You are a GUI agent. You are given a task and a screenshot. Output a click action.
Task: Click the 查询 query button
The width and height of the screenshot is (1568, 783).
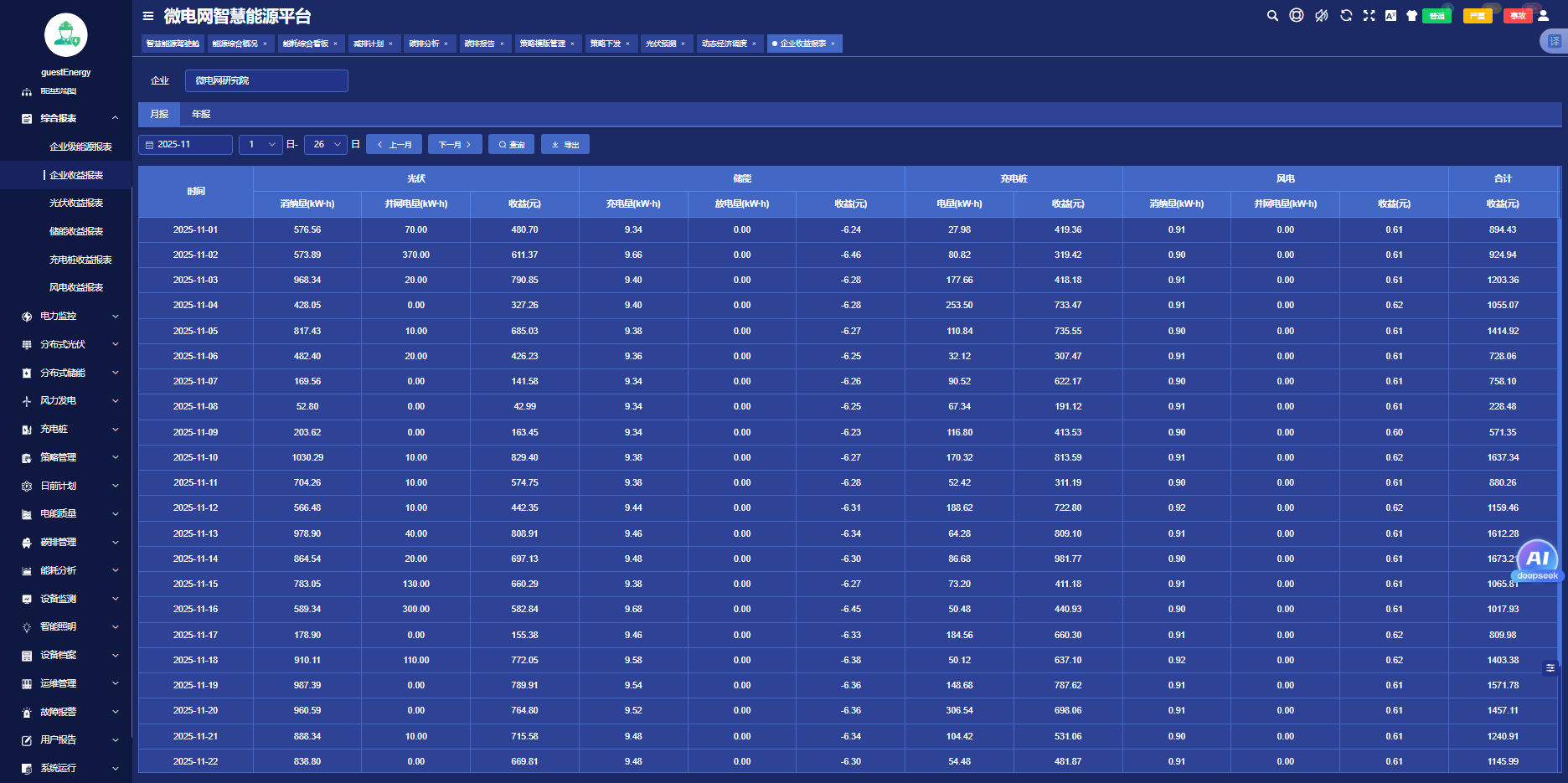coord(511,145)
